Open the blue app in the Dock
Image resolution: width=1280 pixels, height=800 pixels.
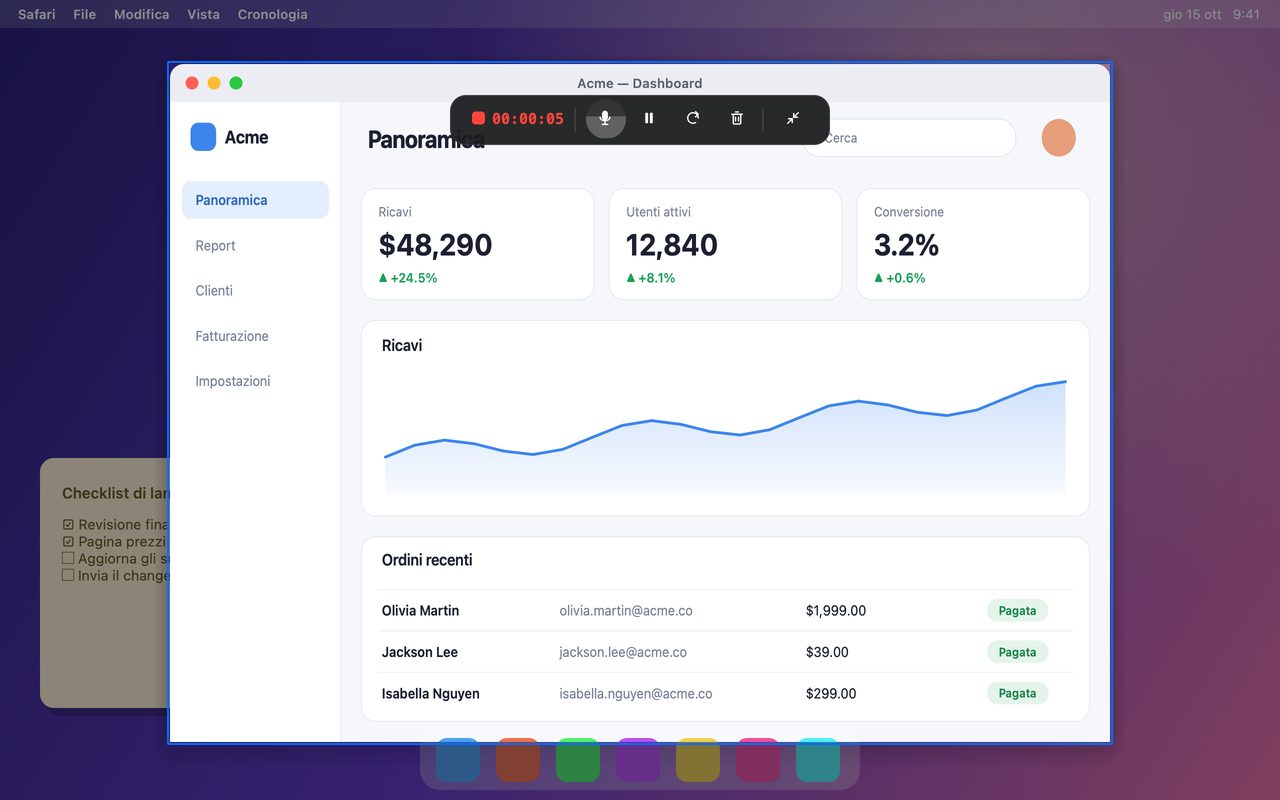click(458, 760)
